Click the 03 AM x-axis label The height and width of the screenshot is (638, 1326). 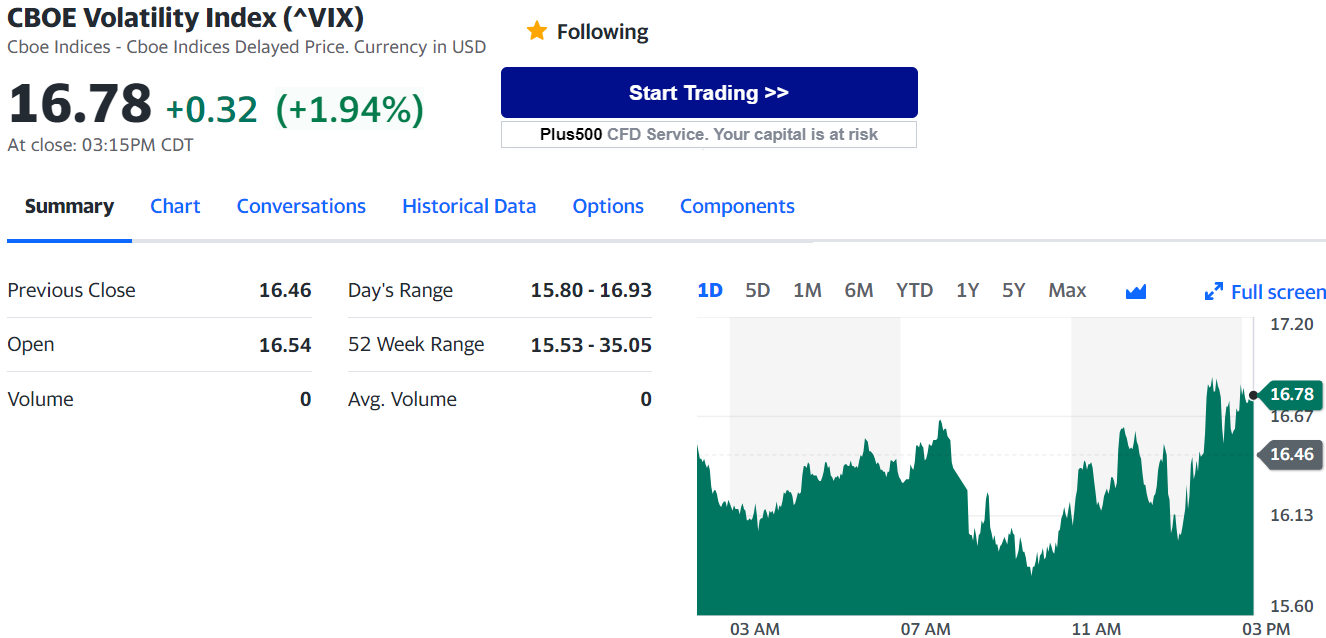pyautogui.click(x=755, y=629)
